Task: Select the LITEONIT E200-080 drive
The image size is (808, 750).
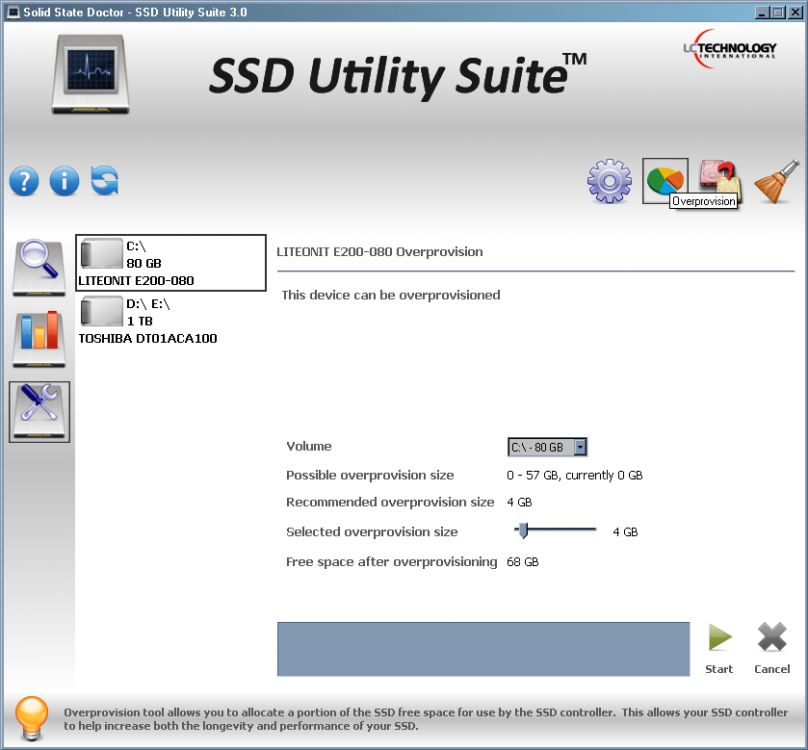Action: [170, 262]
